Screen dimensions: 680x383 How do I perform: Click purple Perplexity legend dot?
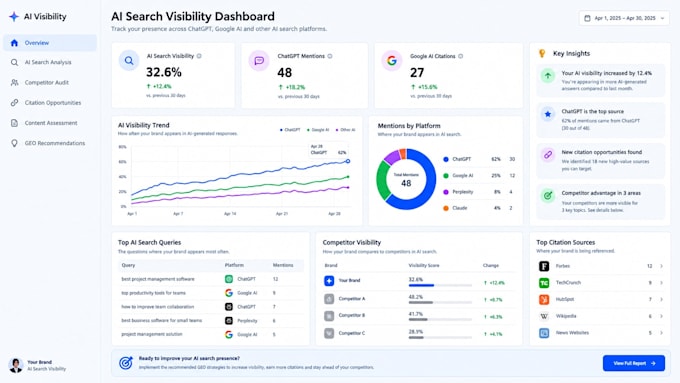click(446, 192)
